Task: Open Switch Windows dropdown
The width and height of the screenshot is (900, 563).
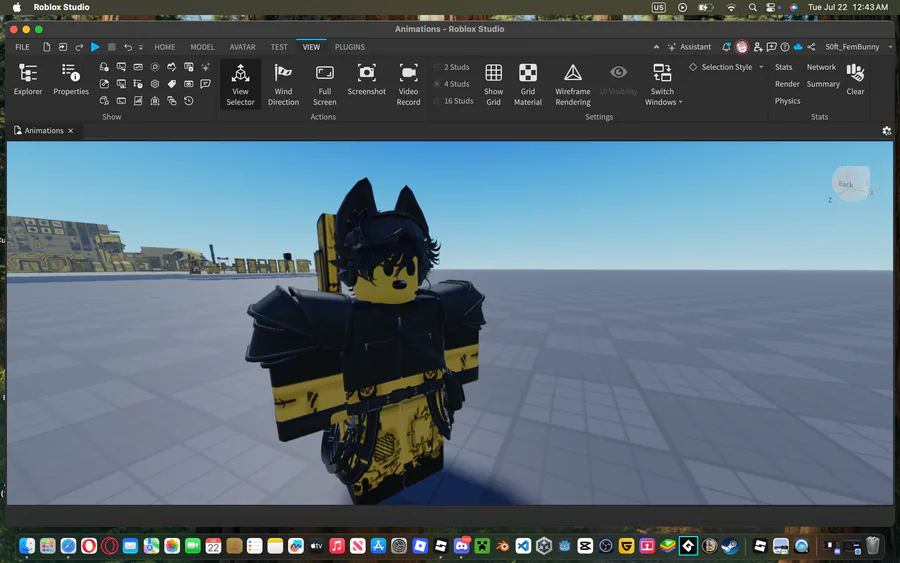Action: 662,85
